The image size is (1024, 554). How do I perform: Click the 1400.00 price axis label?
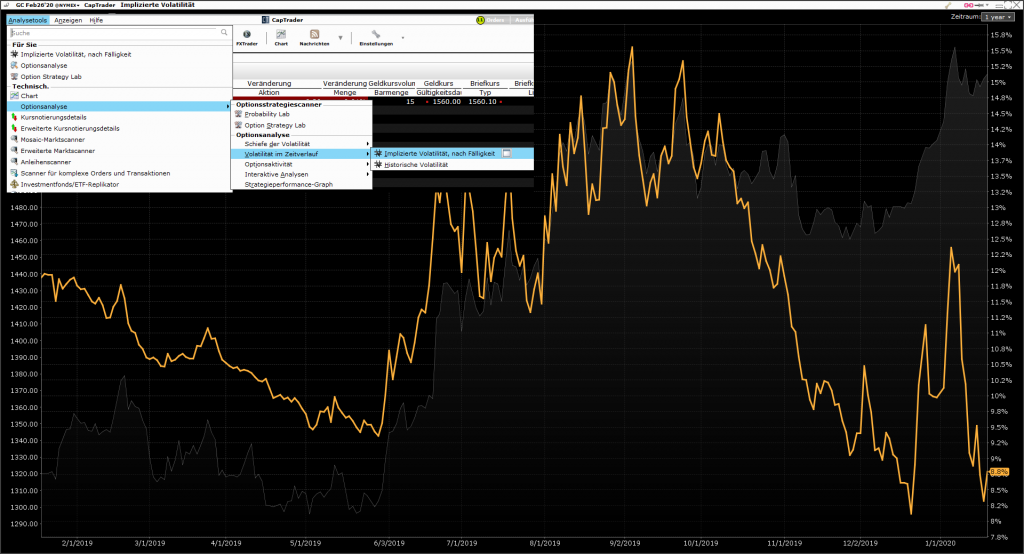[x=24, y=341]
